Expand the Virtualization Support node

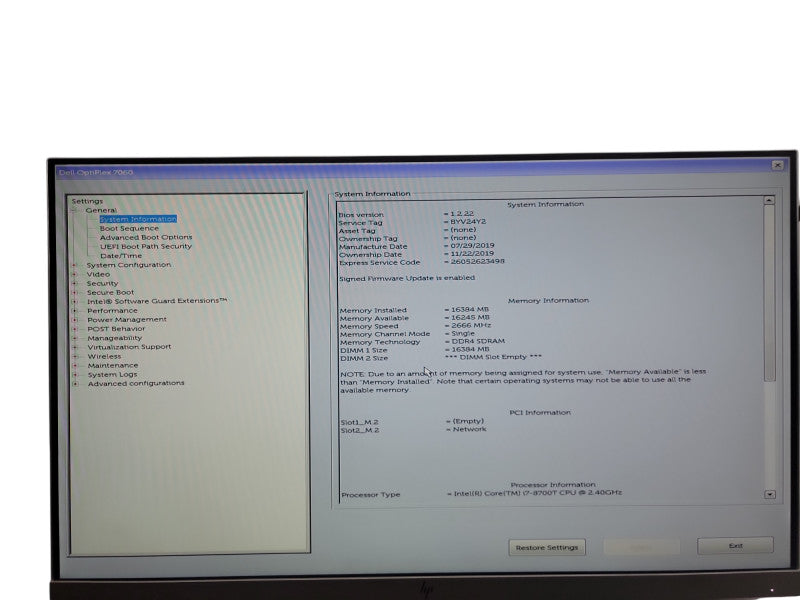[x=75, y=347]
